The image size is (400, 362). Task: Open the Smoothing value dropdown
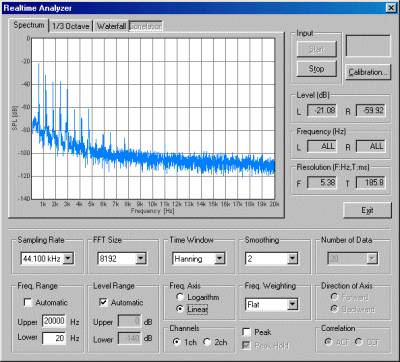pos(292,258)
